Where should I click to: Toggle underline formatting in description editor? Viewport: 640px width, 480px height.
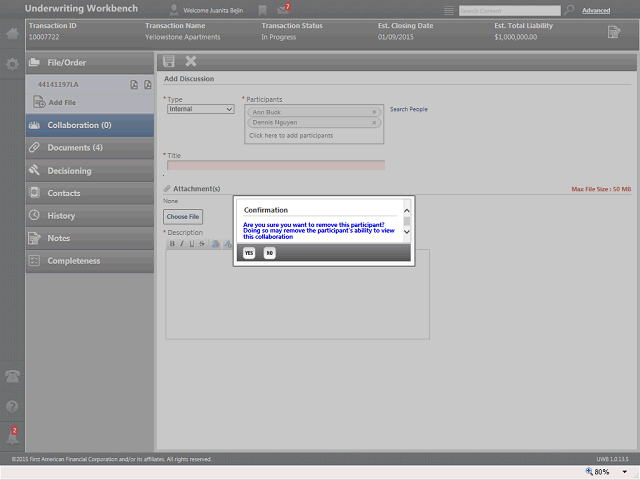[192, 244]
